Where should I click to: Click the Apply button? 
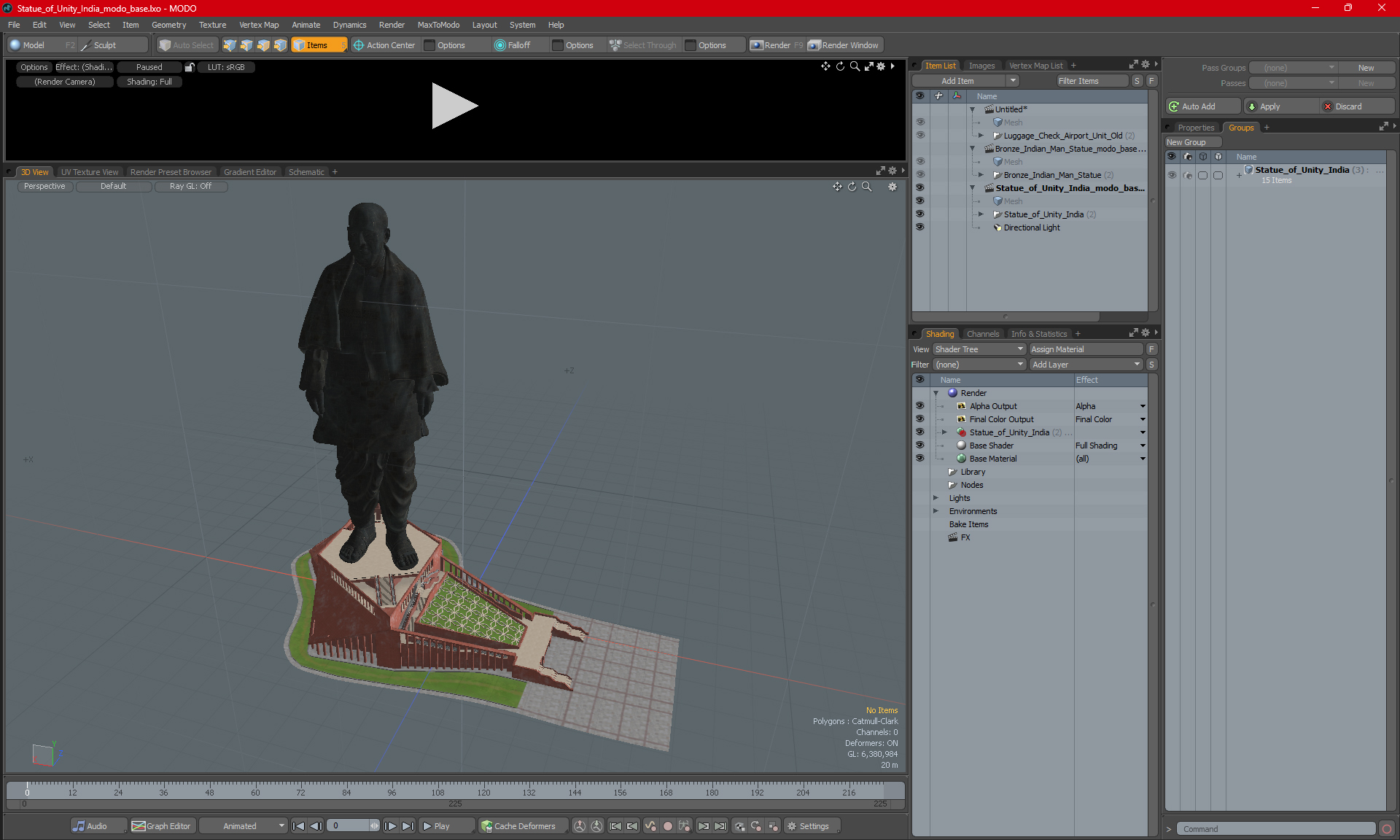click(1281, 106)
